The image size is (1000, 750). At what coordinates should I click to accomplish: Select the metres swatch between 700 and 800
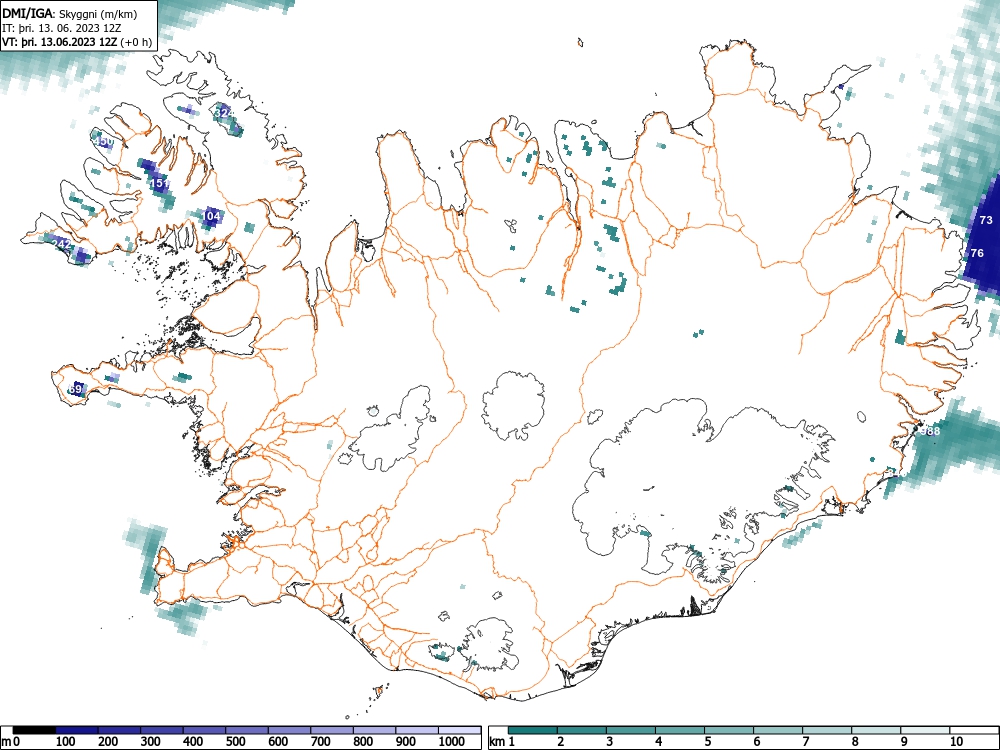(332, 730)
